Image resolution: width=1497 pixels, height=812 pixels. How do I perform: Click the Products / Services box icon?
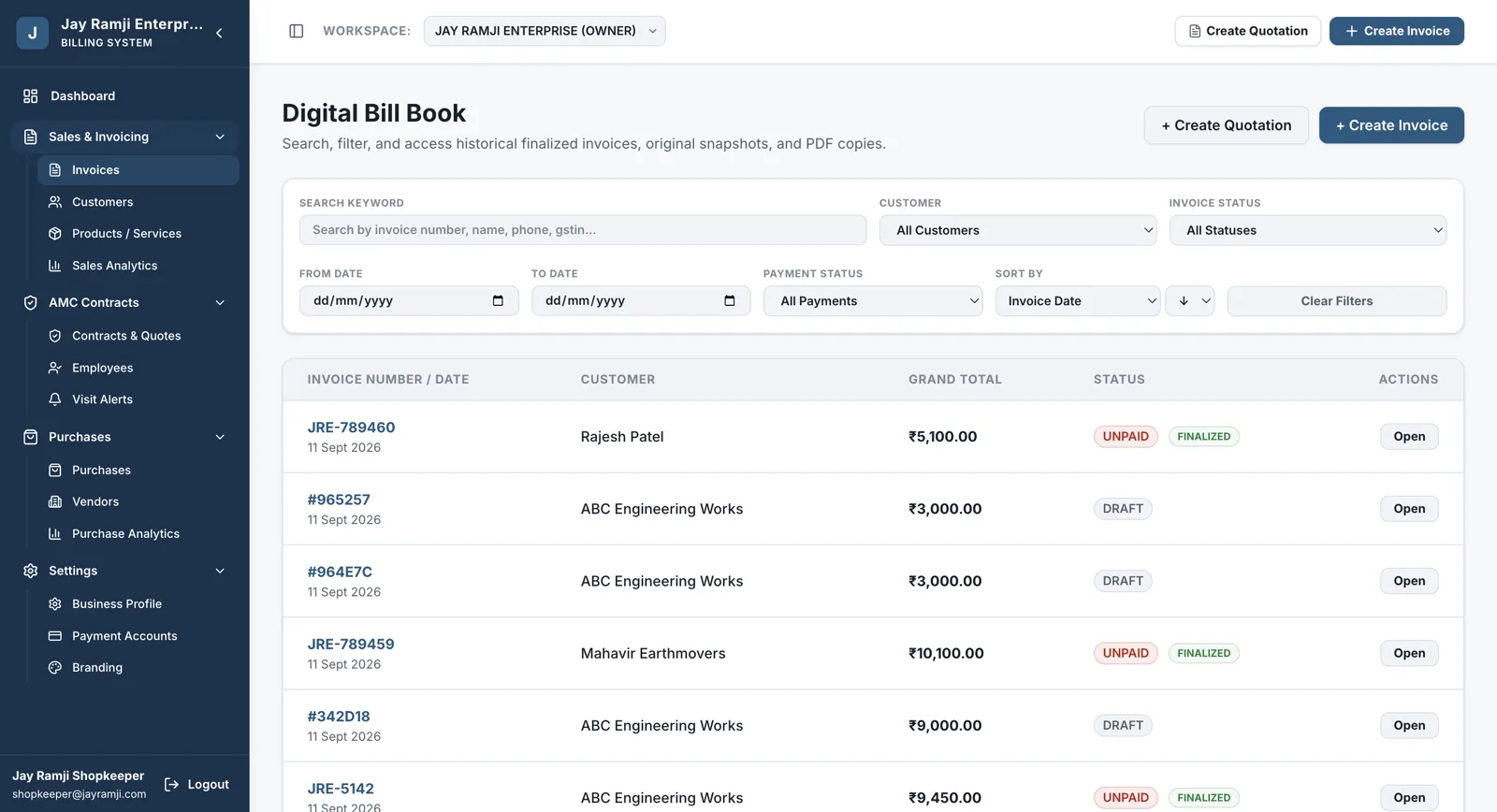(55, 234)
